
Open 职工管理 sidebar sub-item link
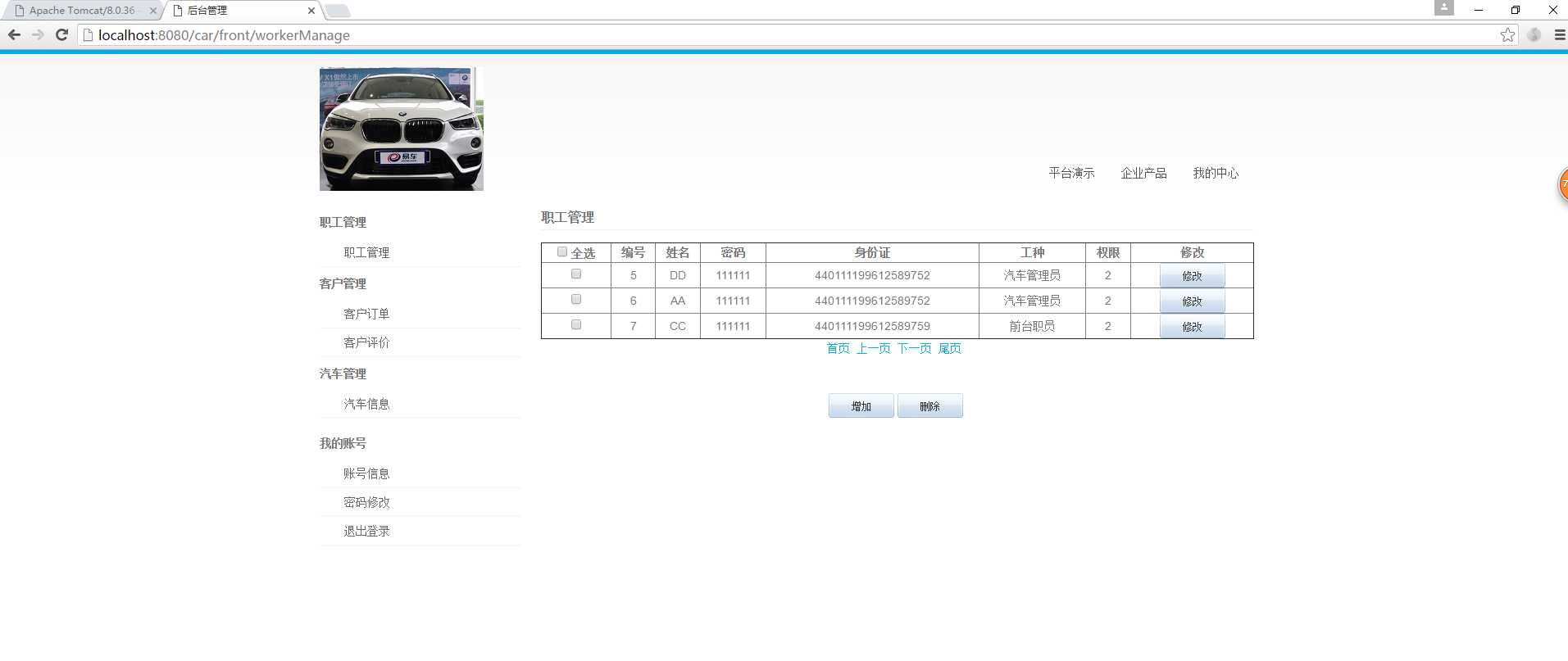click(366, 252)
